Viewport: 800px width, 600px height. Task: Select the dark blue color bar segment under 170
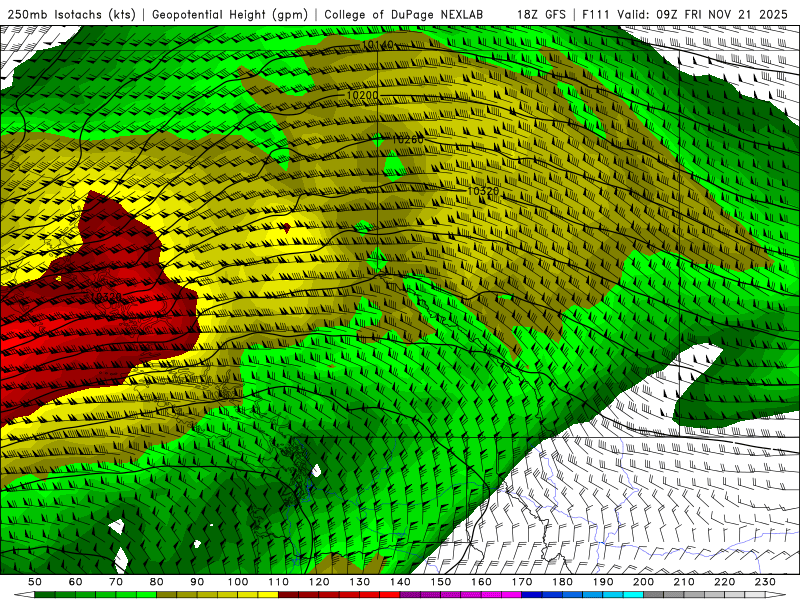(532, 595)
